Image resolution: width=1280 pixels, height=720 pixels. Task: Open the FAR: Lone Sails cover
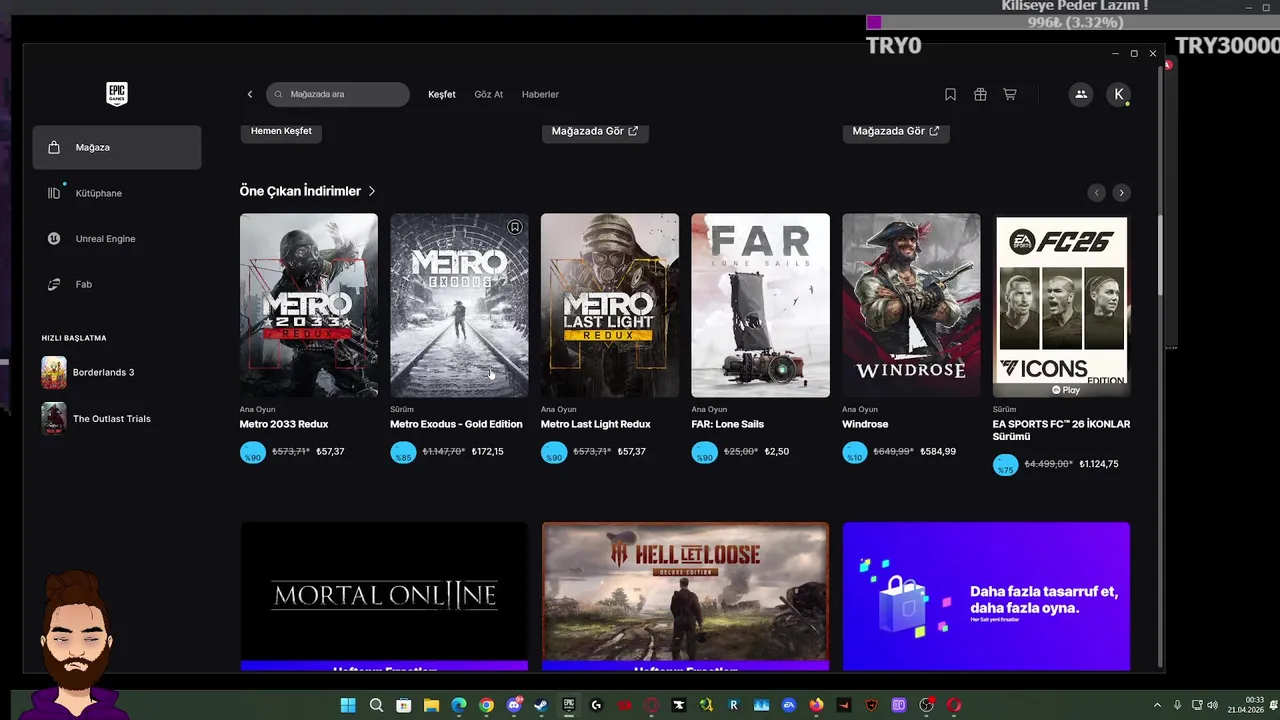coord(760,305)
